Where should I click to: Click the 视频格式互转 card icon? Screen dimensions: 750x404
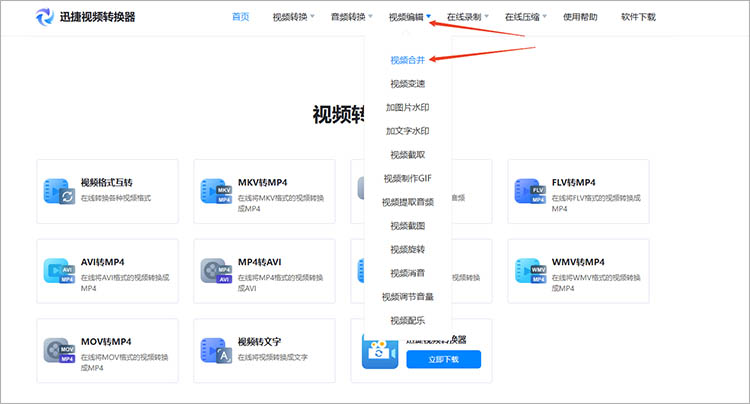coord(59,190)
